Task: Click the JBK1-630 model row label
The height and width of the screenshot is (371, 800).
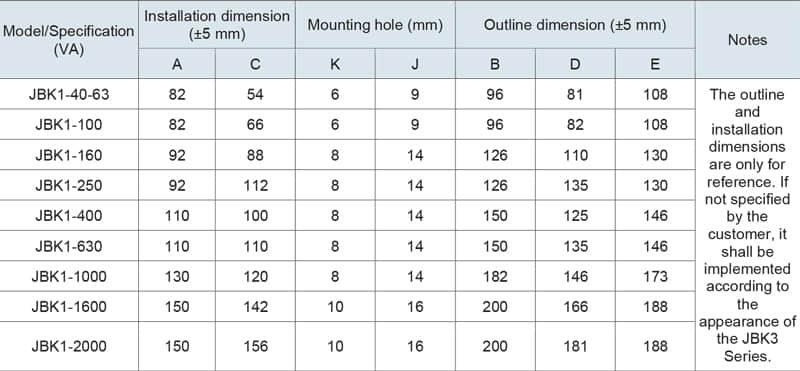Action: tap(69, 246)
